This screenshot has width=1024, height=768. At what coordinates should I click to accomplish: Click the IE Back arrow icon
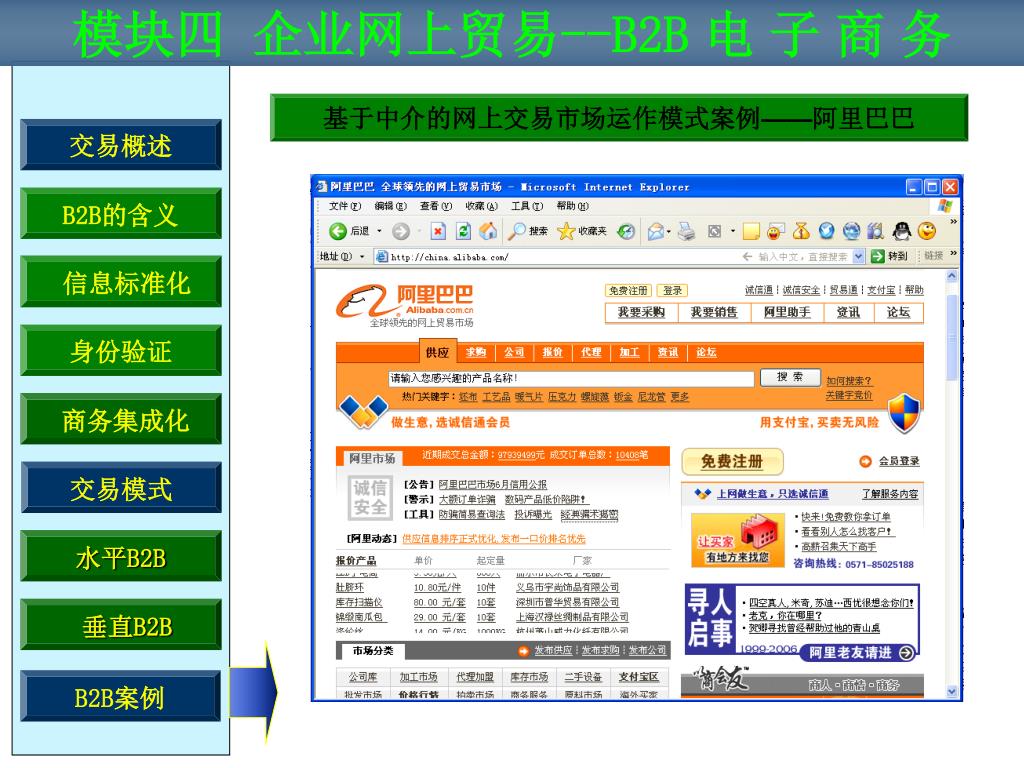pyautogui.click(x=338, y=231)
